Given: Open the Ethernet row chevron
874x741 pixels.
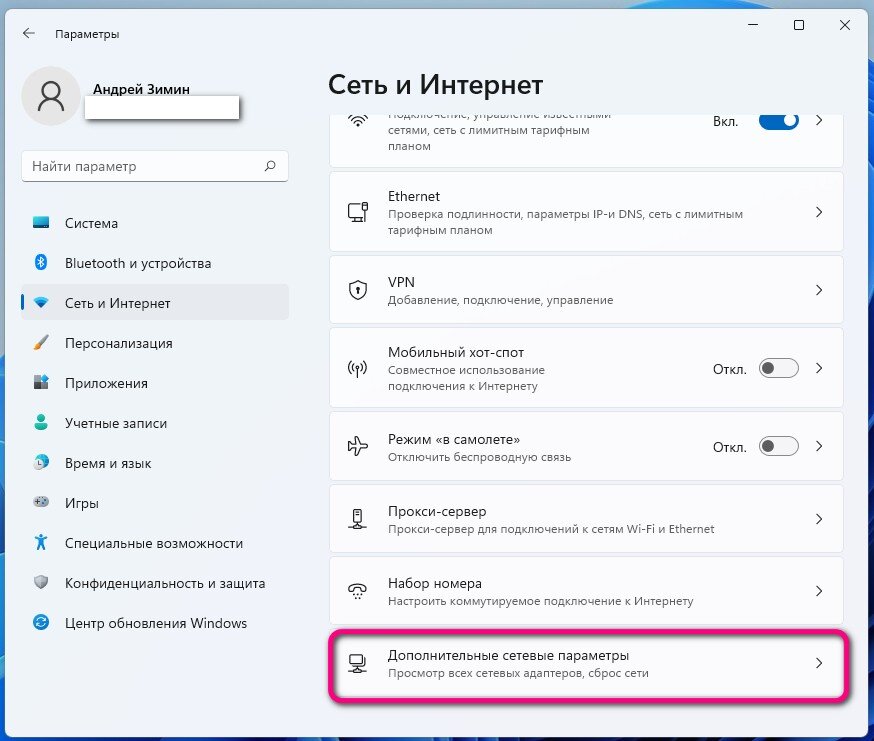Looking at the screenshot, I should tap(819, 212).
